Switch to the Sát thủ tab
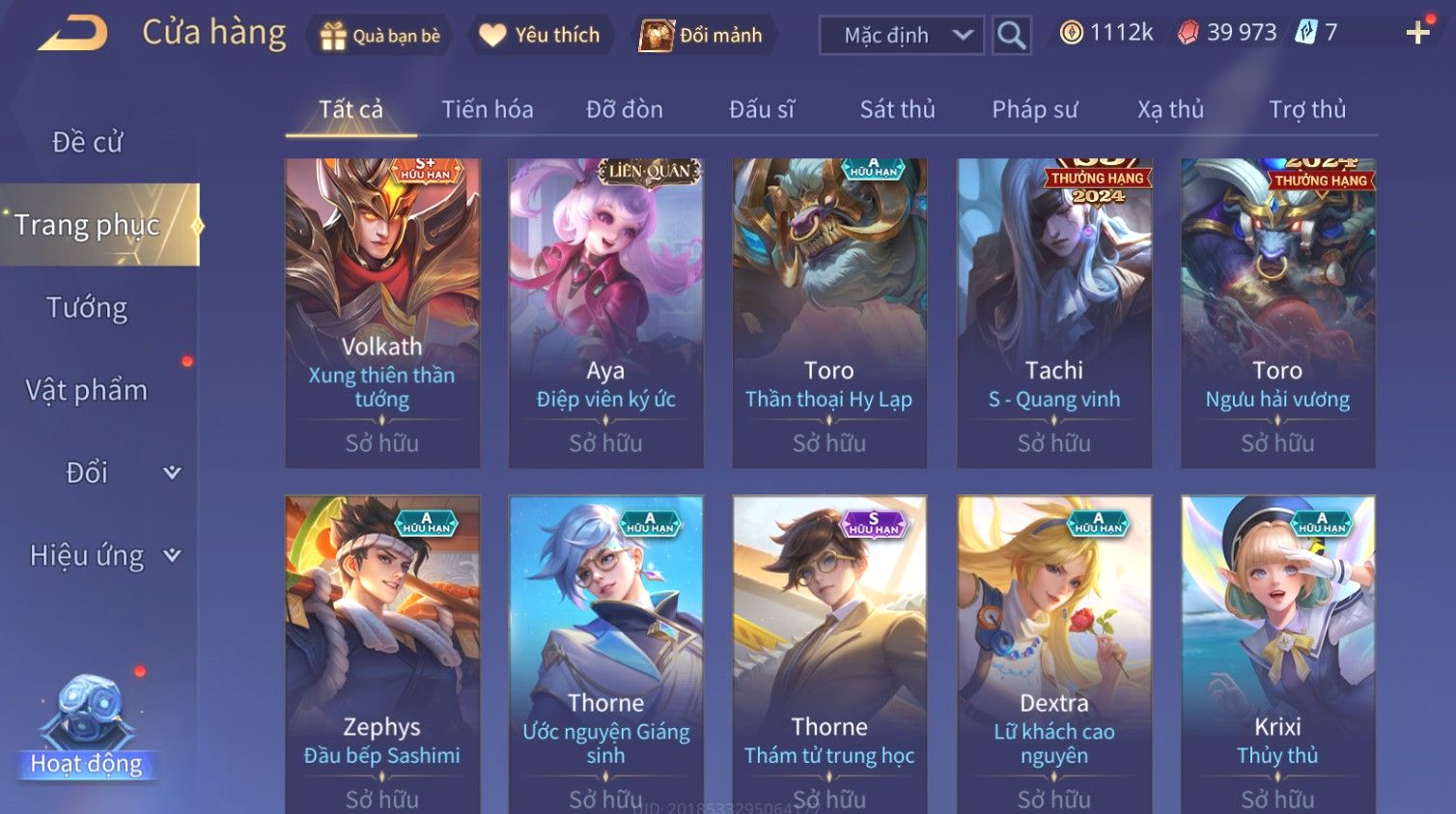Screen dimensions: 1456x814 click(897, 109)
